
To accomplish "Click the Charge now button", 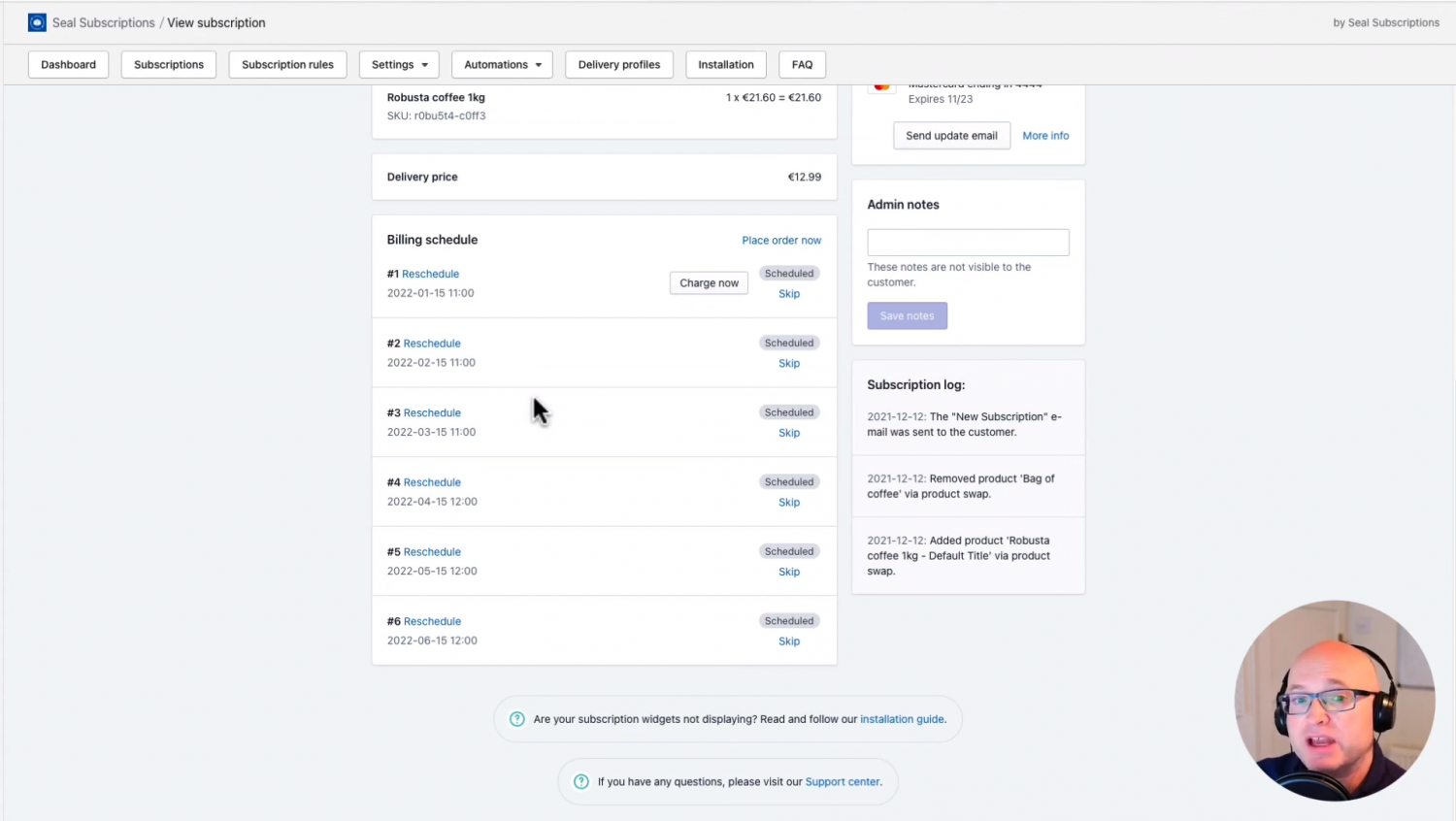I will click(x=709, y=282).
